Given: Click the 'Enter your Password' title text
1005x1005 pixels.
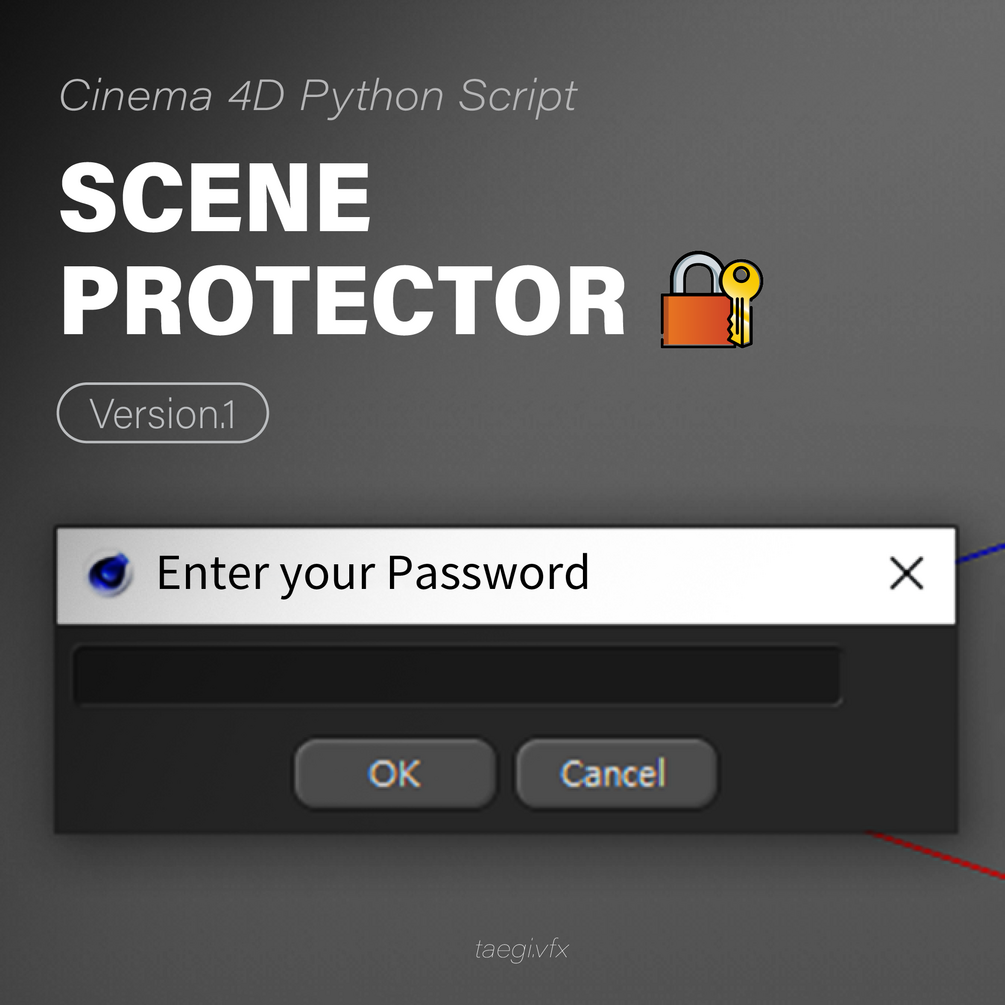Looking at the screenshot, I should (373, 573).
